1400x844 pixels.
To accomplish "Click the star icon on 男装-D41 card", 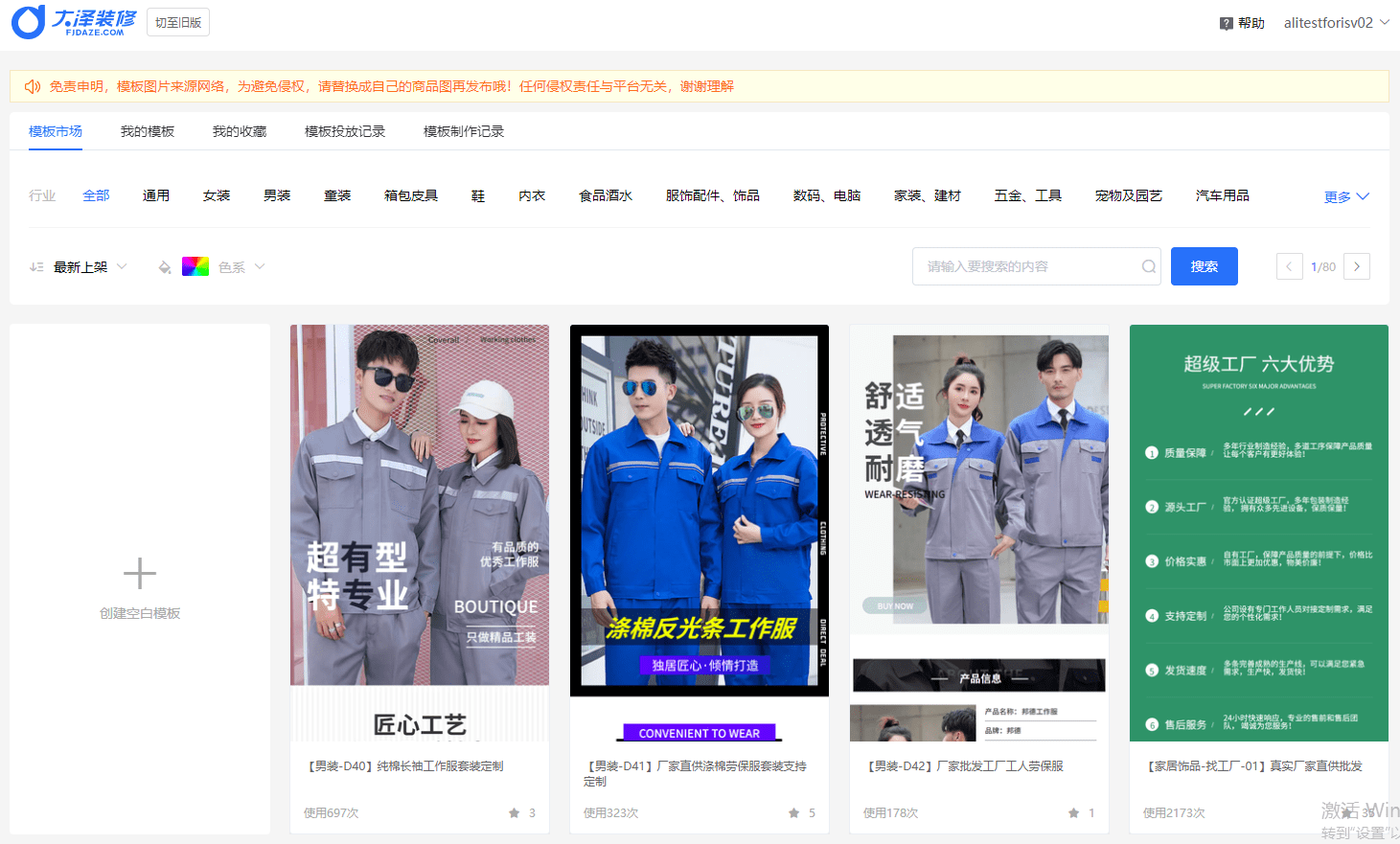I will pyautogui.click(x=794, y=812).
